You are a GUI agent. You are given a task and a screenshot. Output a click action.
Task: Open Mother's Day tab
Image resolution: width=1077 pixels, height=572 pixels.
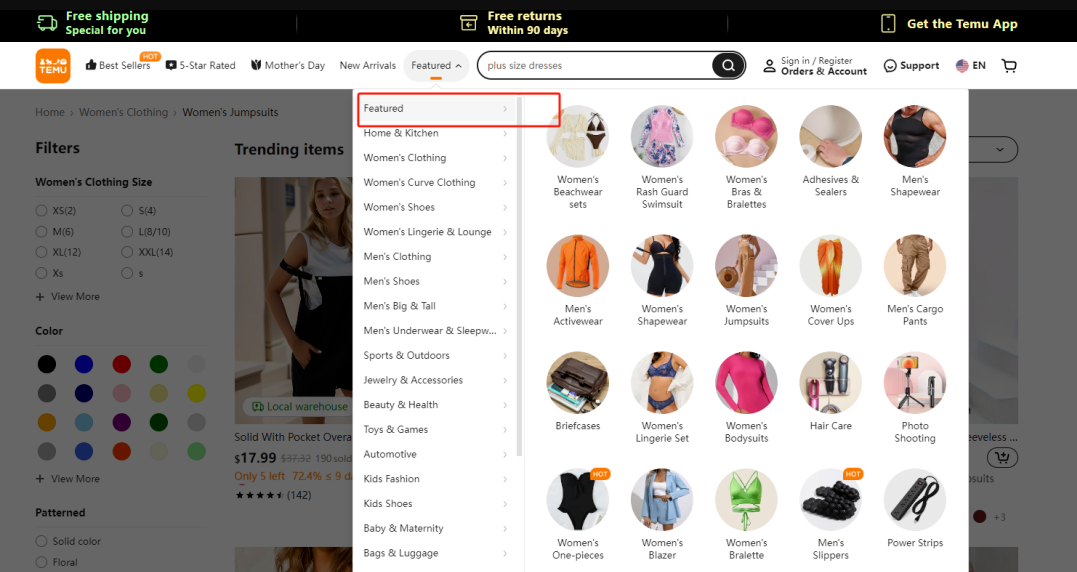coord(287,66)
